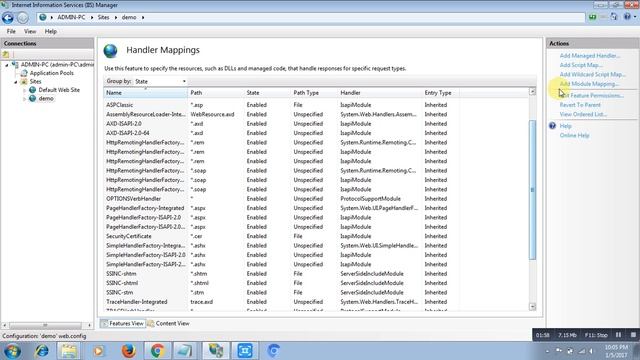Open media player from taskbar

[x=98, y=351]
